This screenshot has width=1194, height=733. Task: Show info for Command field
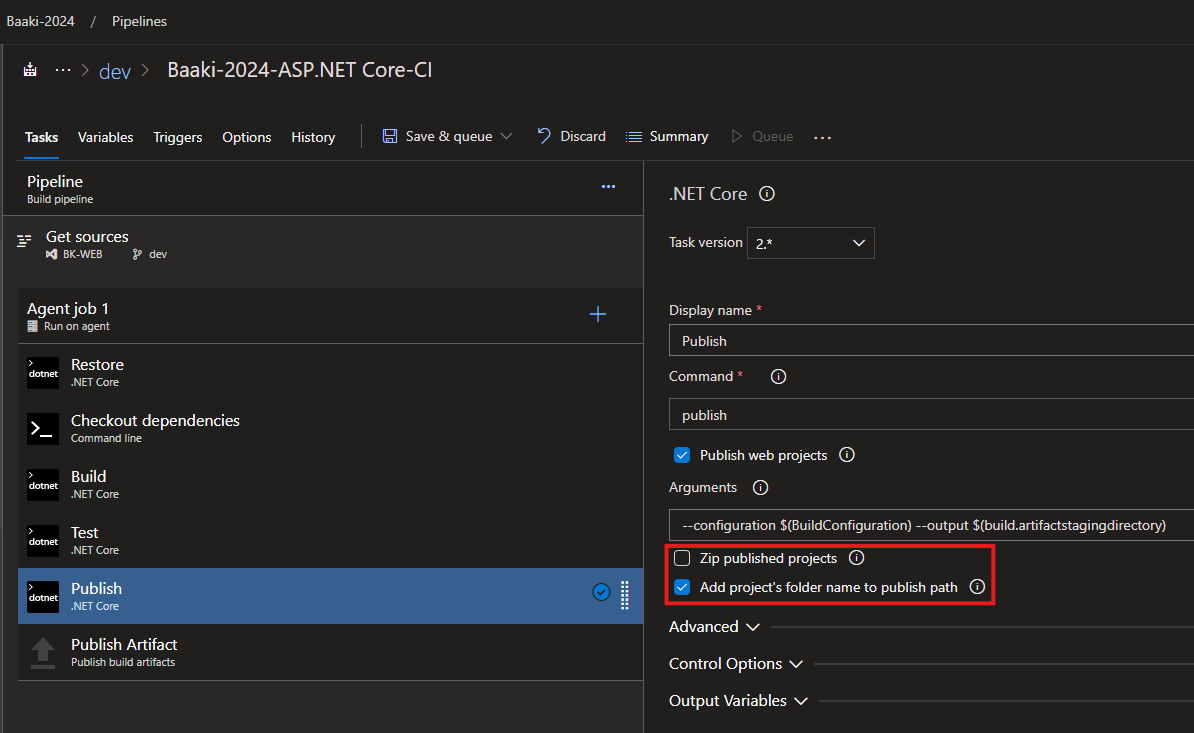click(x=778, y=377)
